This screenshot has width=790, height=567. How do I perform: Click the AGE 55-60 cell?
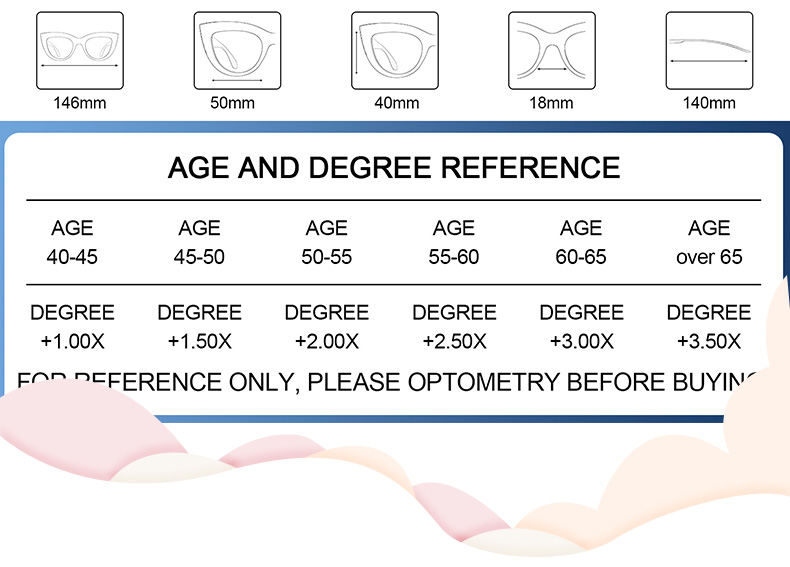click(x=454, y=243)
